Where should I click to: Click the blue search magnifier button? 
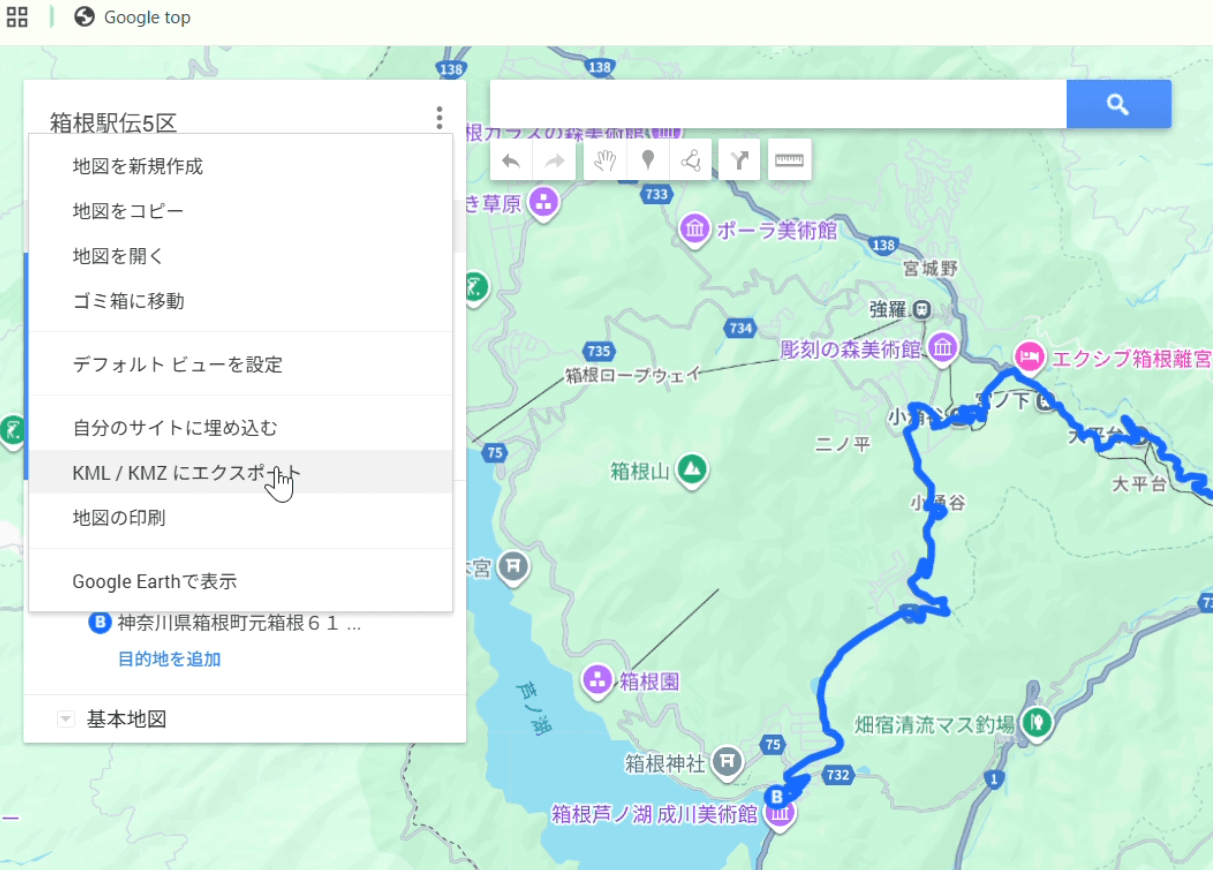pos(1118,104)
